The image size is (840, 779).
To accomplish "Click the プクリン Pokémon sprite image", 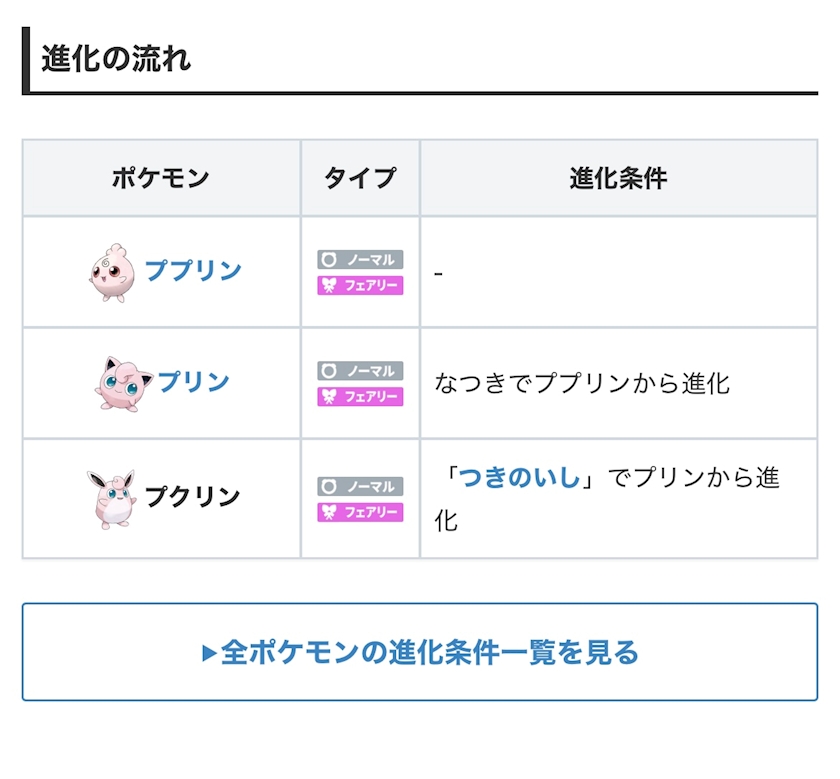I will 111,497.
